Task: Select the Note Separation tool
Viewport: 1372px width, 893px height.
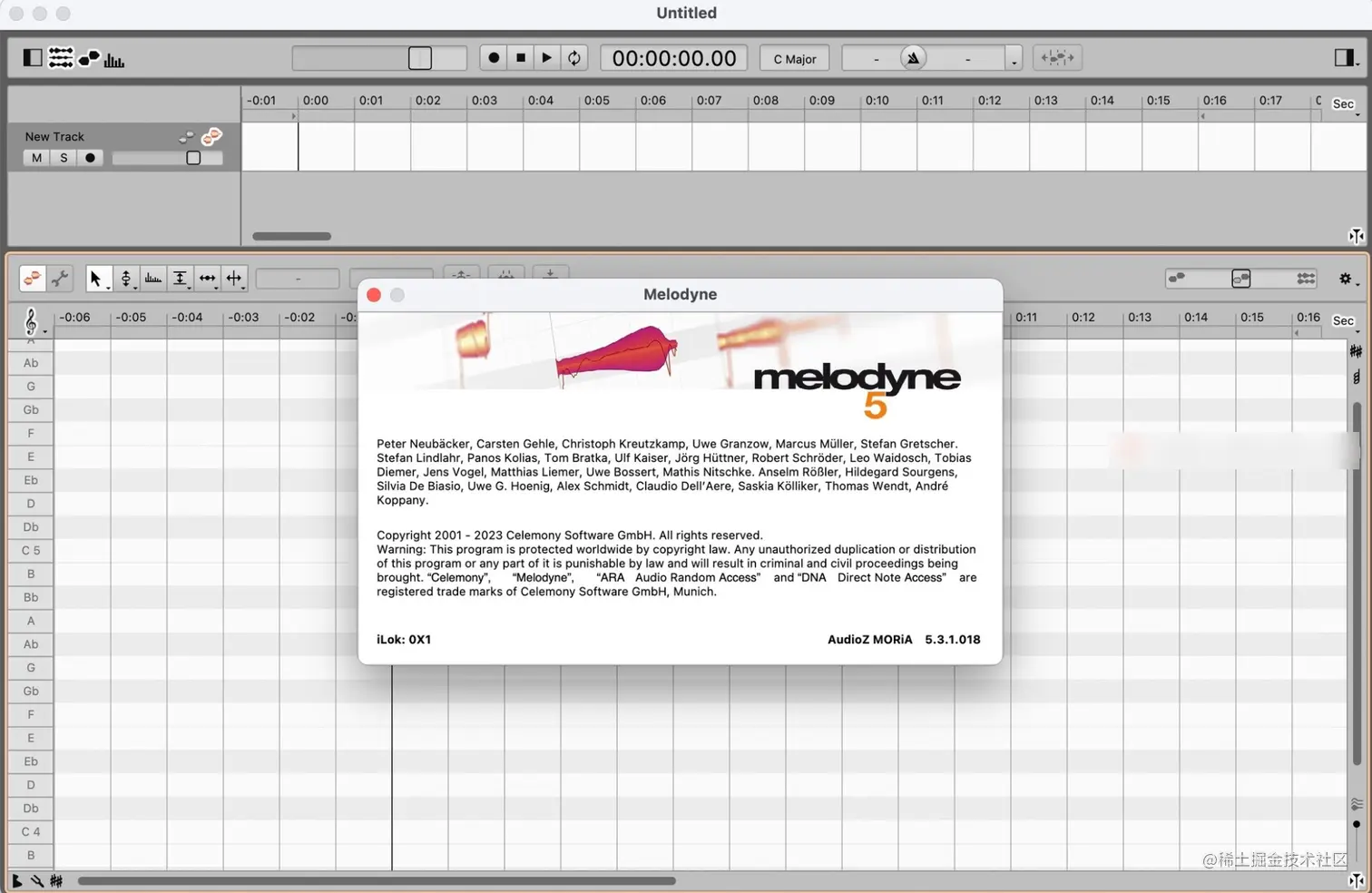Action: point(235,279)
